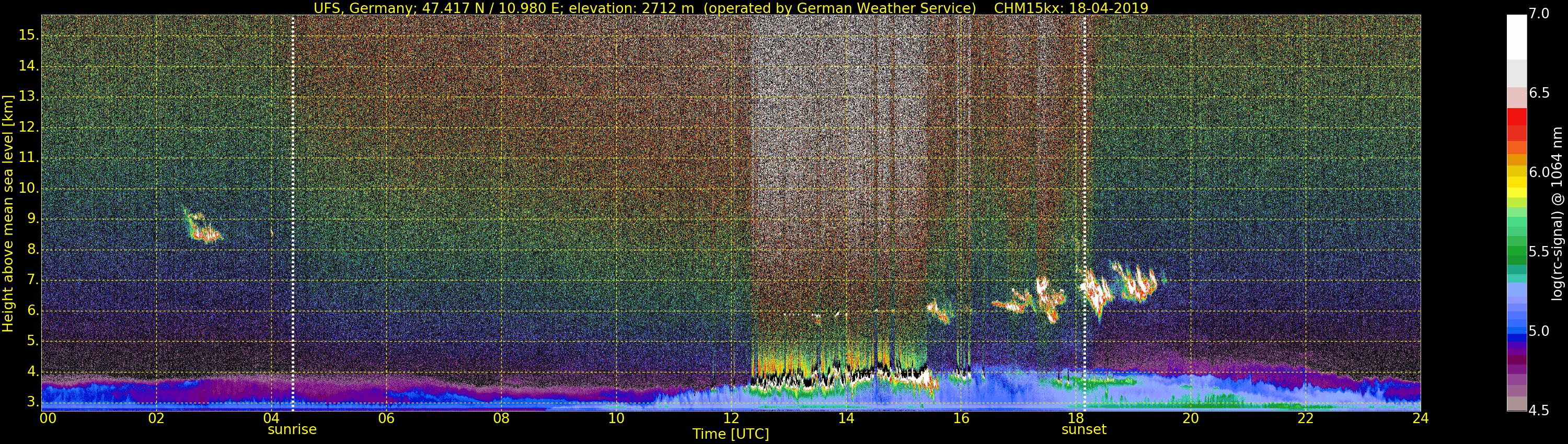Click the '18' tick label on the time axis
This screenshot has width=1568, height=444.
(x=1076, y=418)
